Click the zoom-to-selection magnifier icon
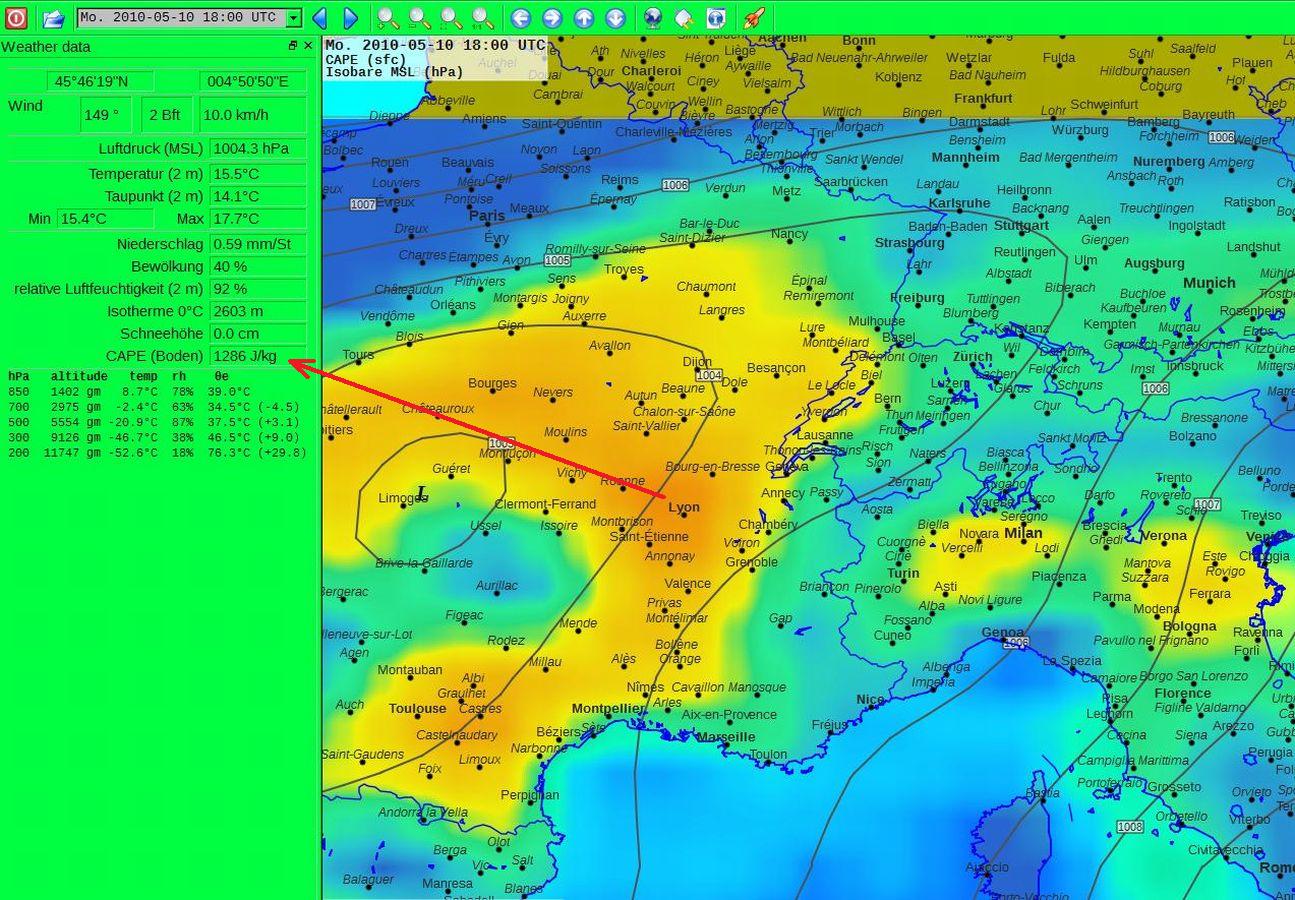Viewport: 1295px width, 900px height. pos(452,17)
